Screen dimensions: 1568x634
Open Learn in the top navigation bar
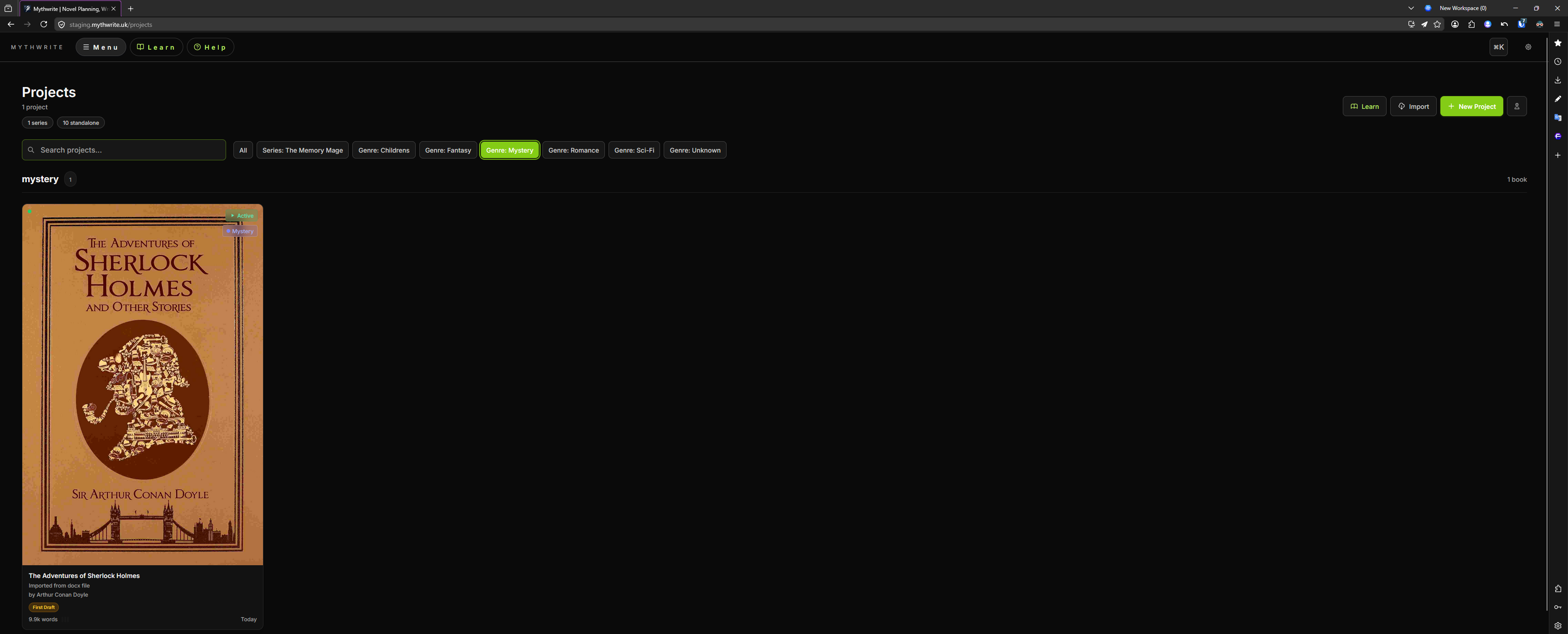click(156, 47)
